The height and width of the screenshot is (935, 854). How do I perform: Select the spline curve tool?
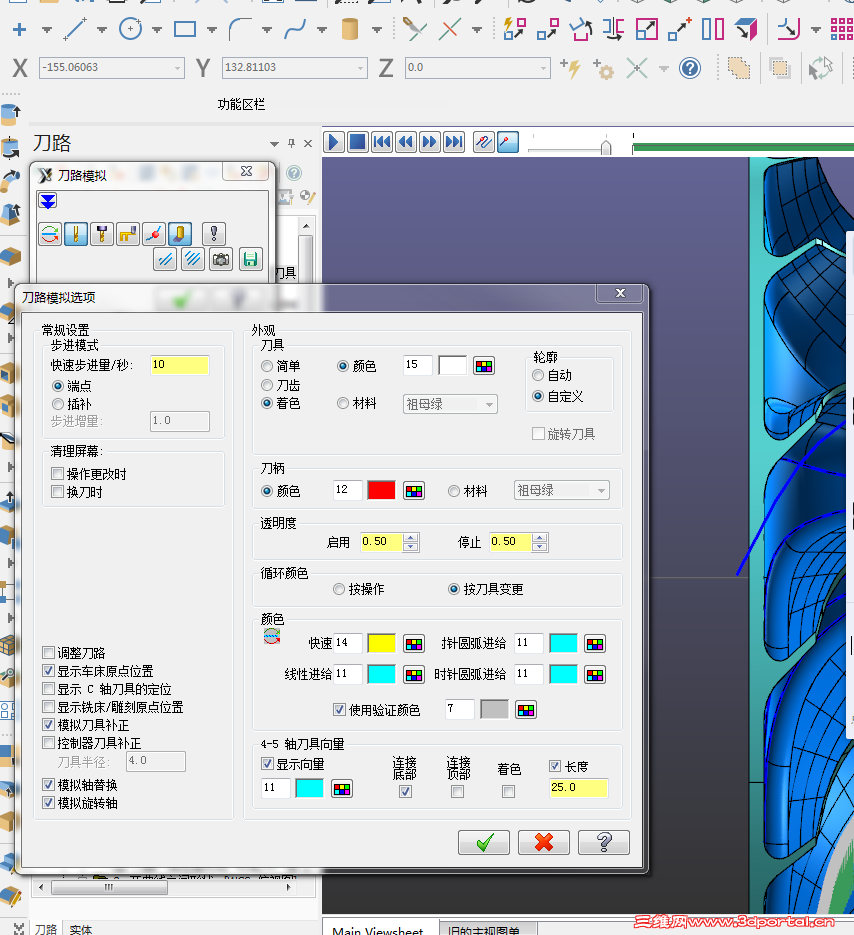pyautogui.click(x=295, y=29)
